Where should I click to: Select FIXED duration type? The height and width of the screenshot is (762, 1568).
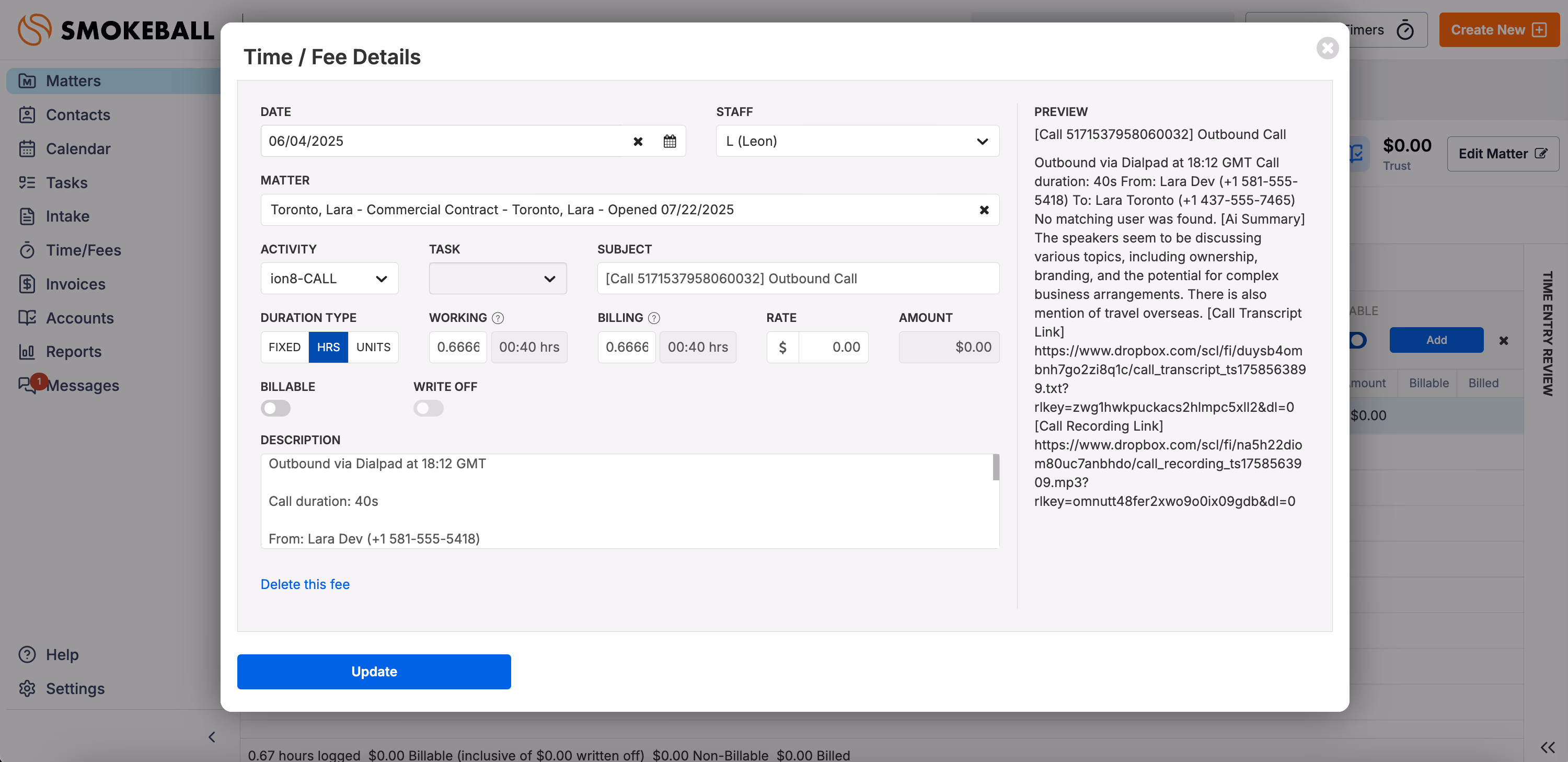pyautogui.click(x=284, y=347)
